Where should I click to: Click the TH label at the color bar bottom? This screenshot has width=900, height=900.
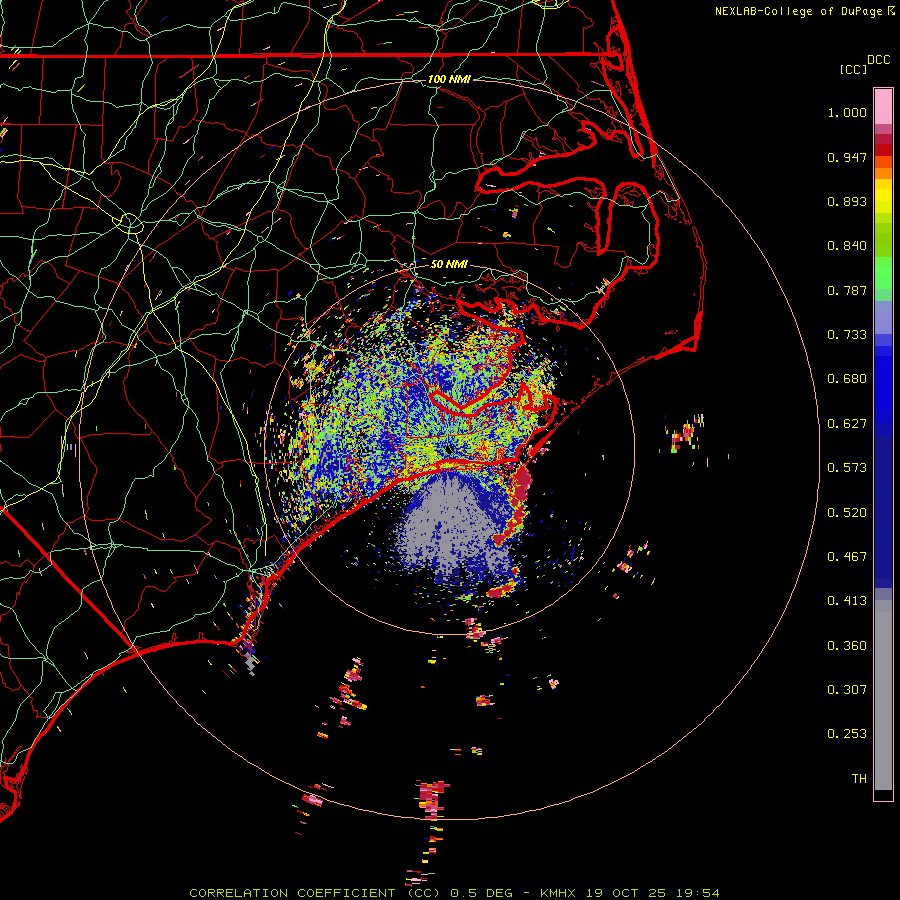[859, 779]
